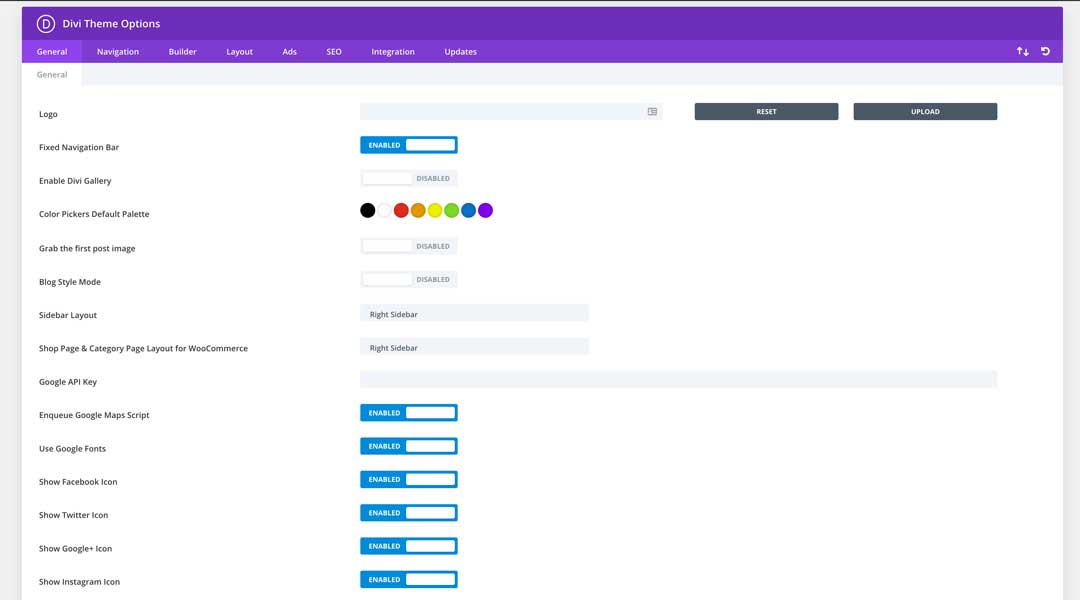The image size is (1080, 600).
Task: Select the orange palette swatch
Action: tap(418, 210)
